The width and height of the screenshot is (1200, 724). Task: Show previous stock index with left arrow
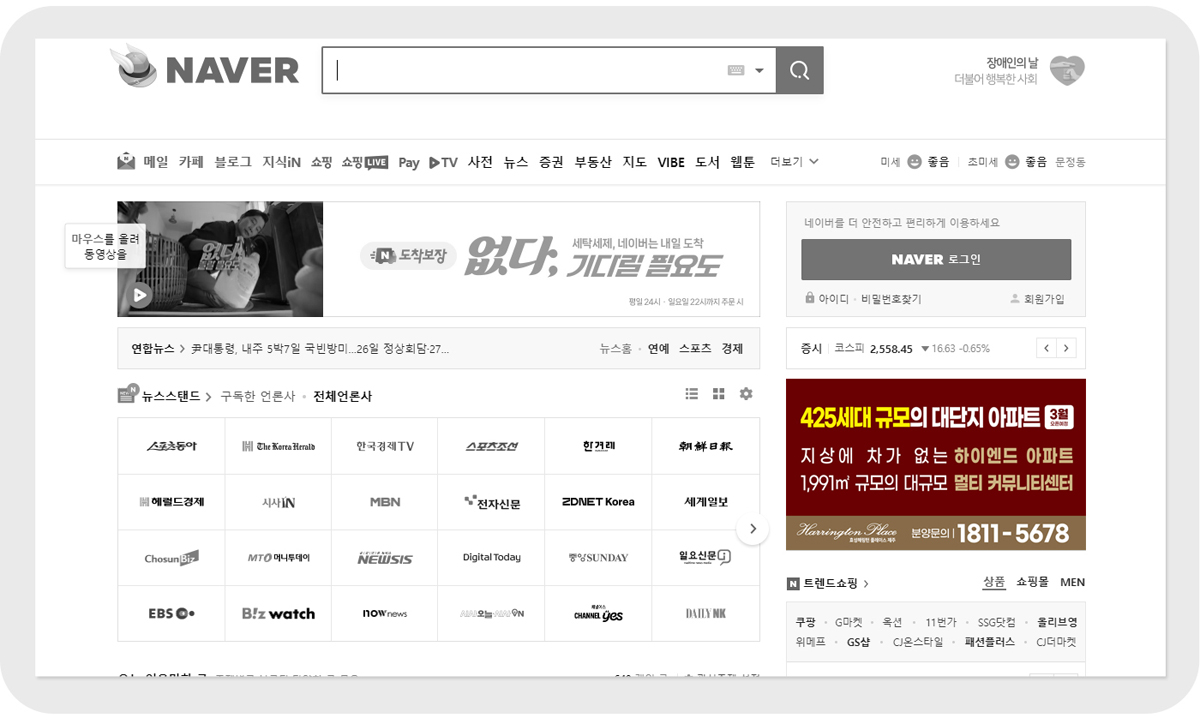1046,348
